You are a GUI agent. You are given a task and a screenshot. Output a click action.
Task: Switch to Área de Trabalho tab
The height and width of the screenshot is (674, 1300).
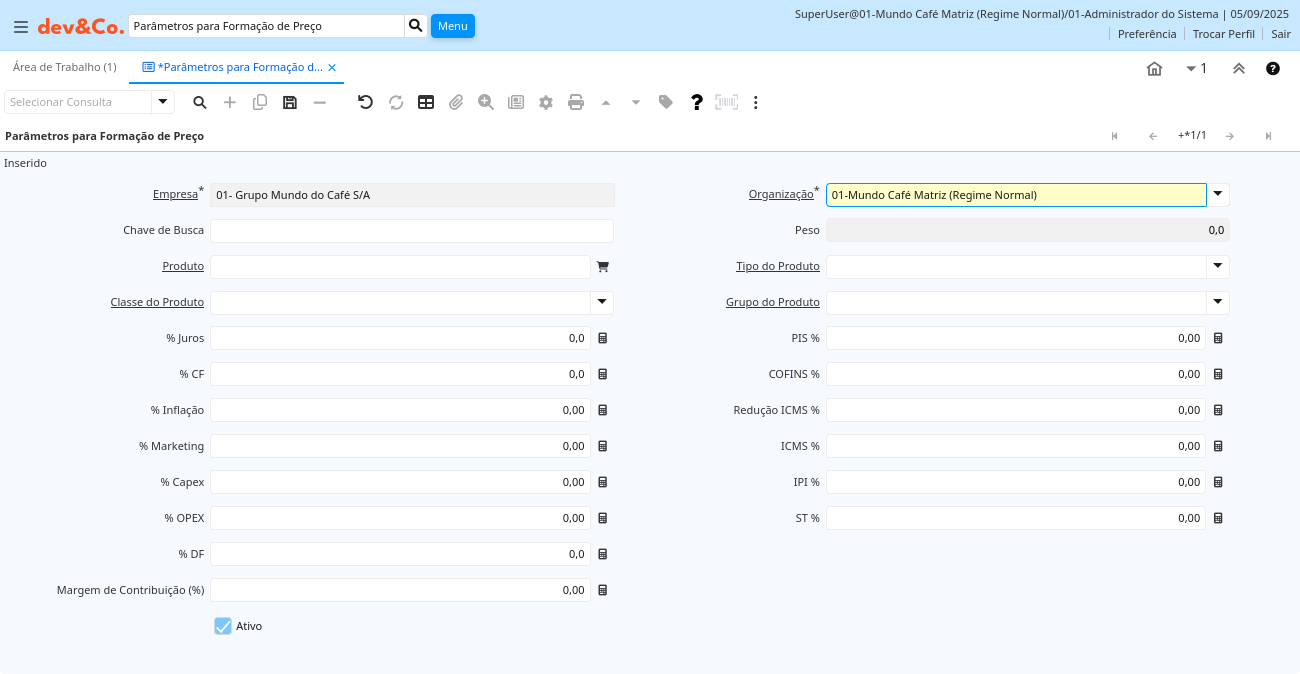(x=65, y=67)
